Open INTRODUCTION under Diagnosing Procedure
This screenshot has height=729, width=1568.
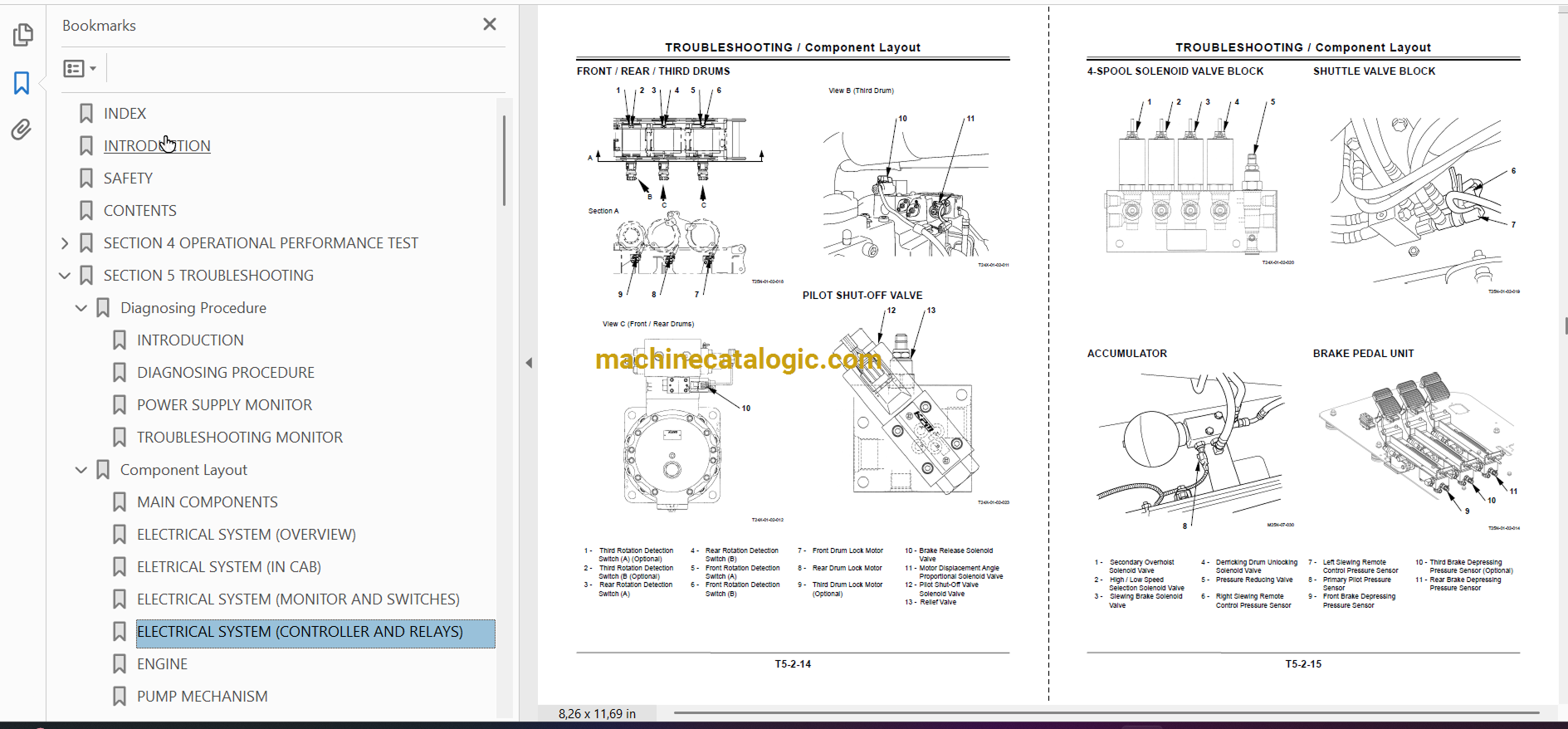click(190, 340)
